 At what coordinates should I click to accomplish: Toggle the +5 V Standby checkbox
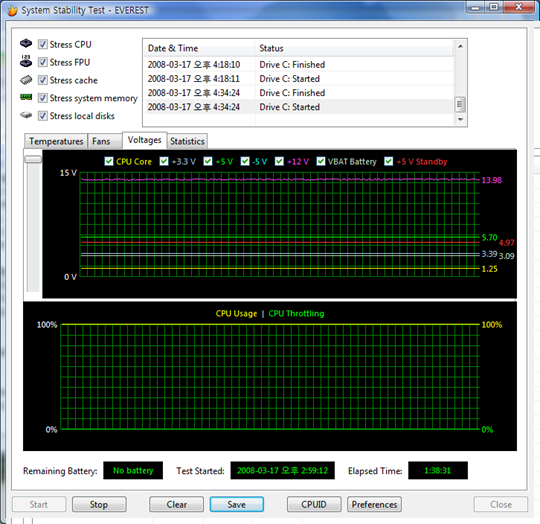(x=389, y=161)
